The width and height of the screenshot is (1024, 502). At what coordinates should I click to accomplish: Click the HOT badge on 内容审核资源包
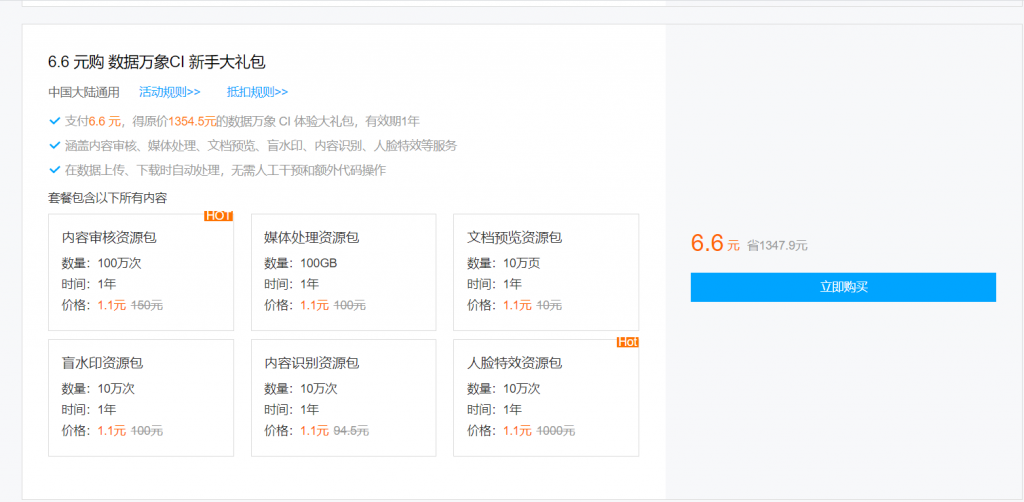click(x=218, y=216)
